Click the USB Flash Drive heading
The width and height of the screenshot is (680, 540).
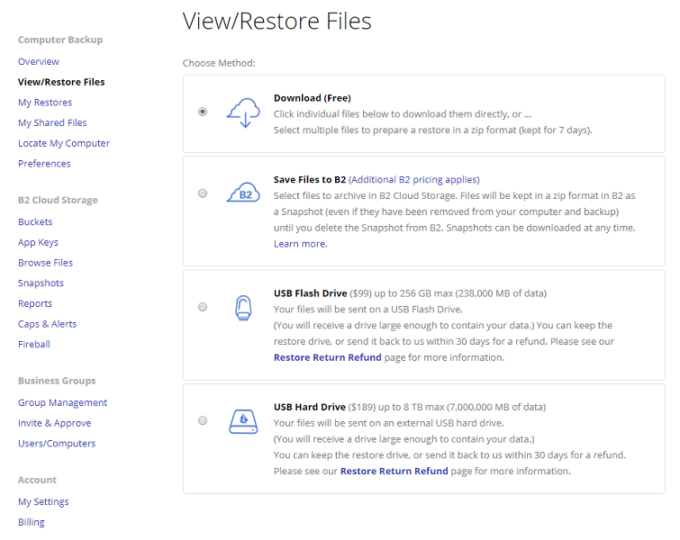[x=310, y=293]
